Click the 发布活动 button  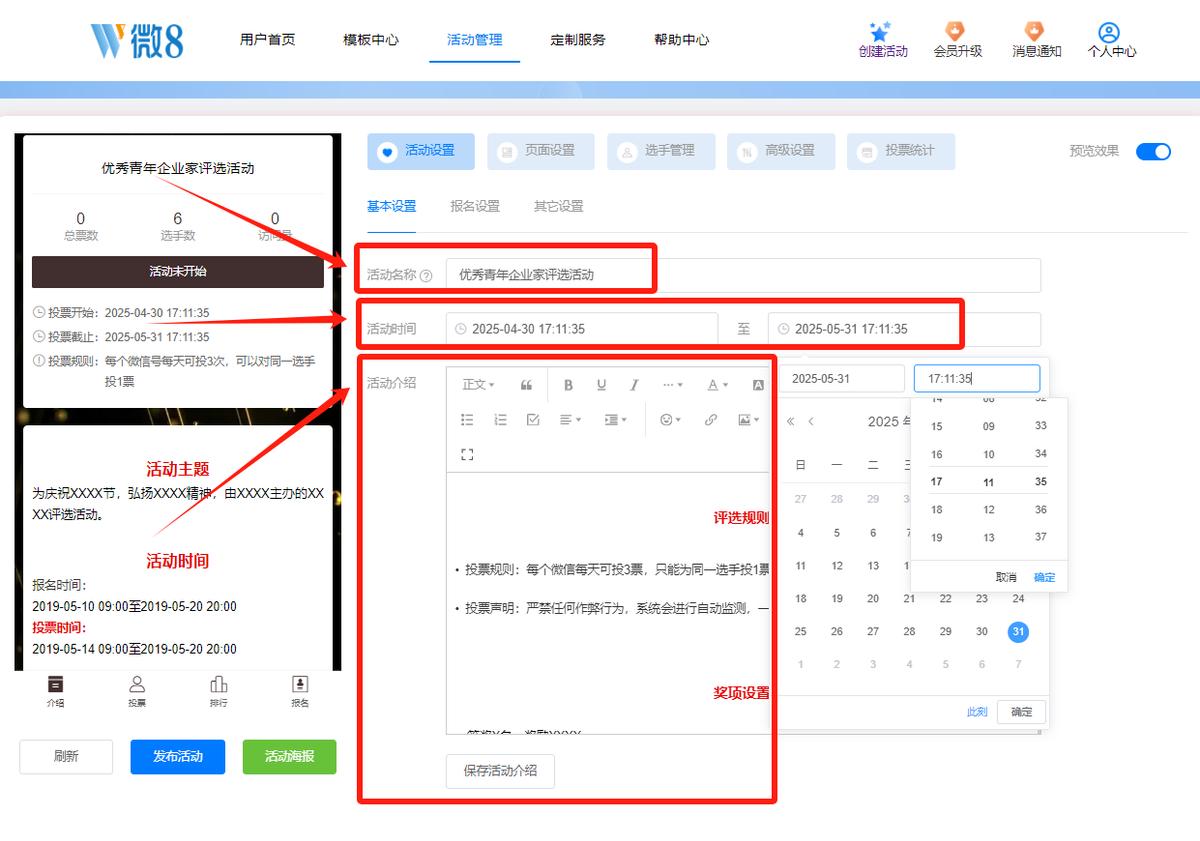[178, 757]
